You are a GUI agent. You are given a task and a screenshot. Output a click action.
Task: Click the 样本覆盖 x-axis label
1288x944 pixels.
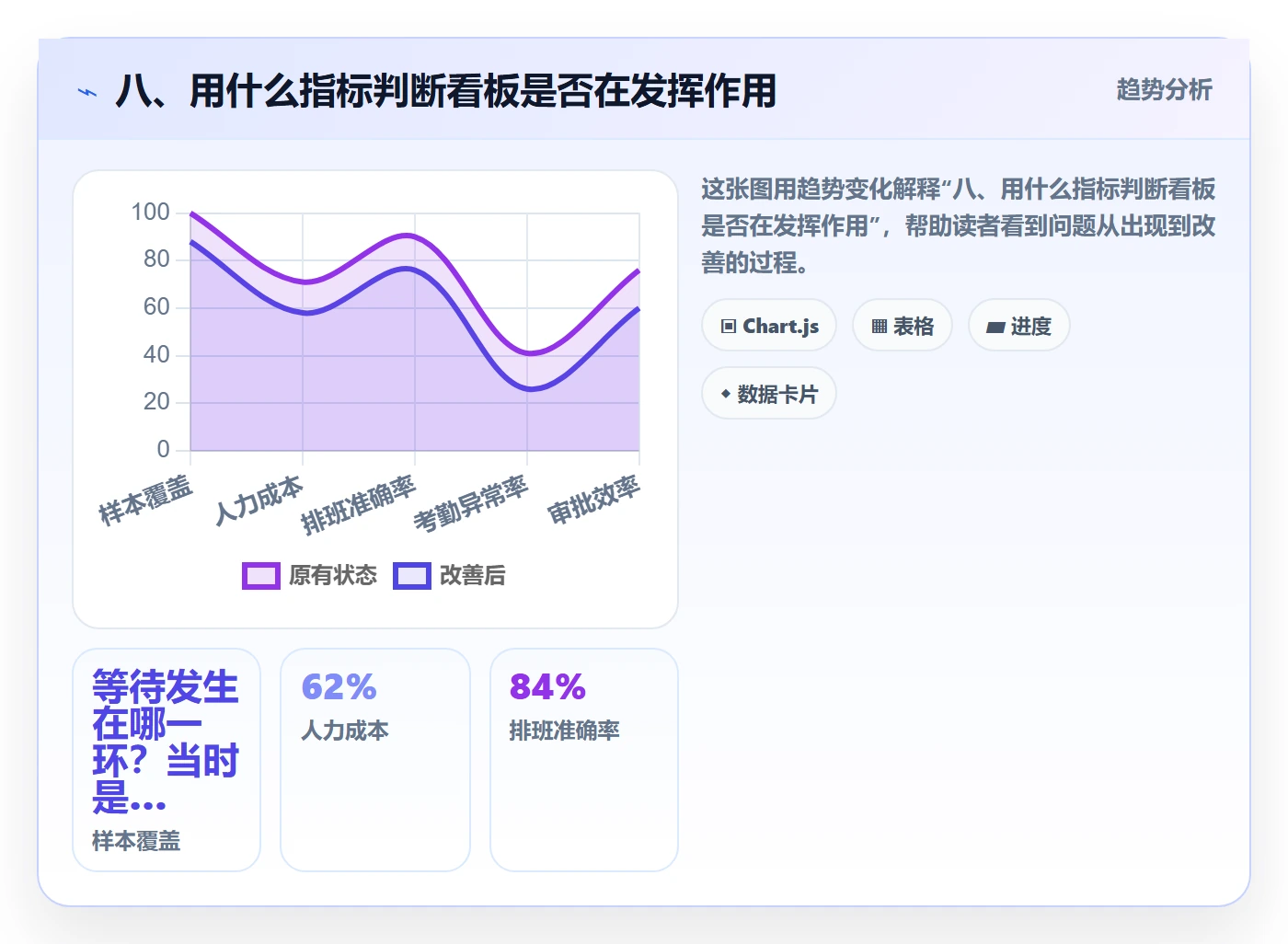point(145,501)
